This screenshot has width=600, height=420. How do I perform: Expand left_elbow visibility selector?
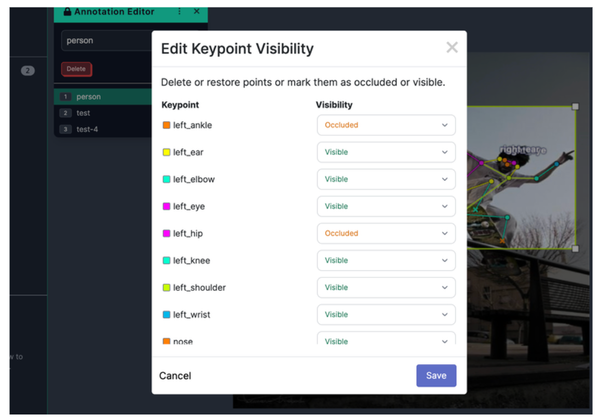[386, 179]
